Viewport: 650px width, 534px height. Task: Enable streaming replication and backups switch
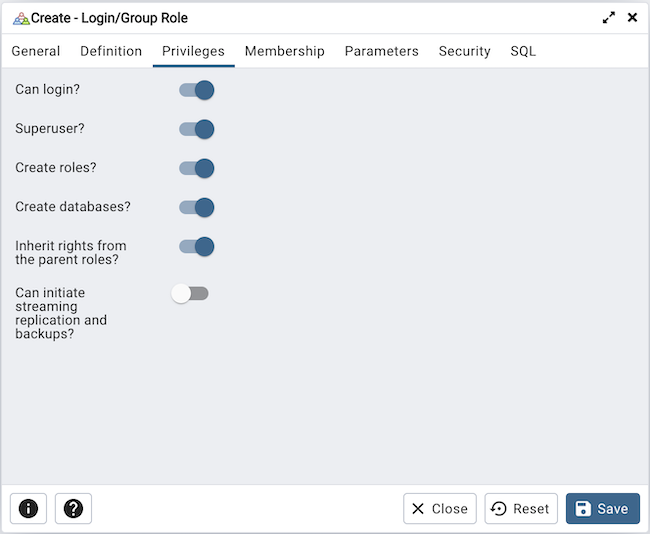190,294
